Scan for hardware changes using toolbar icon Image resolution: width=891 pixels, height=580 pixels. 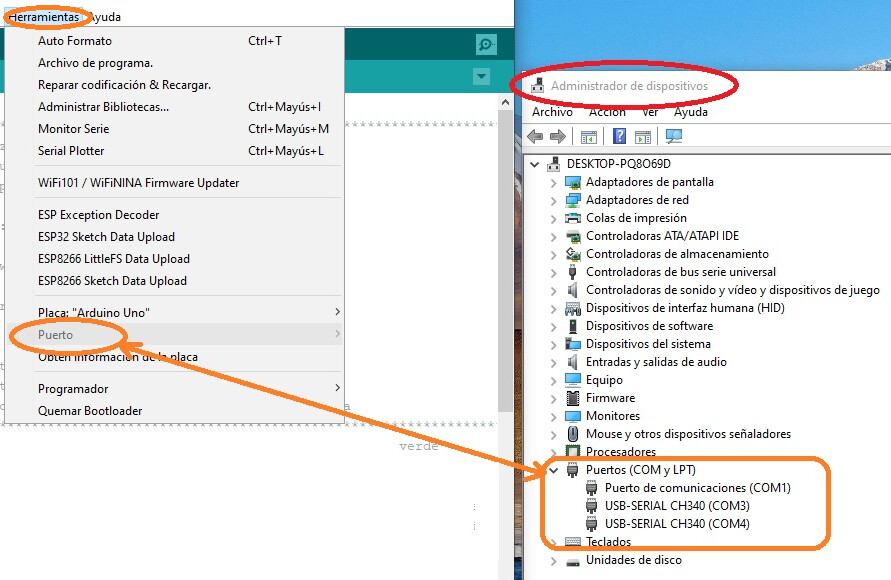[676, 137]
